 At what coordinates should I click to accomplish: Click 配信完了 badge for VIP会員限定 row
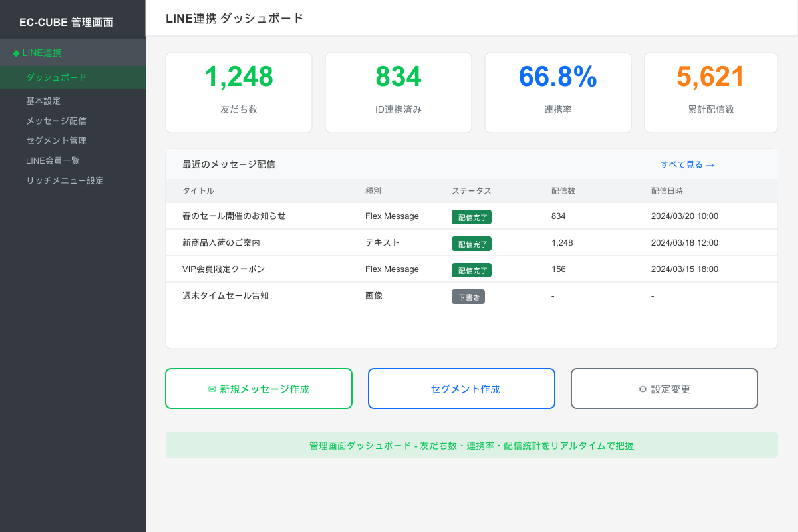pyautogui.click(x=472, y=270)
